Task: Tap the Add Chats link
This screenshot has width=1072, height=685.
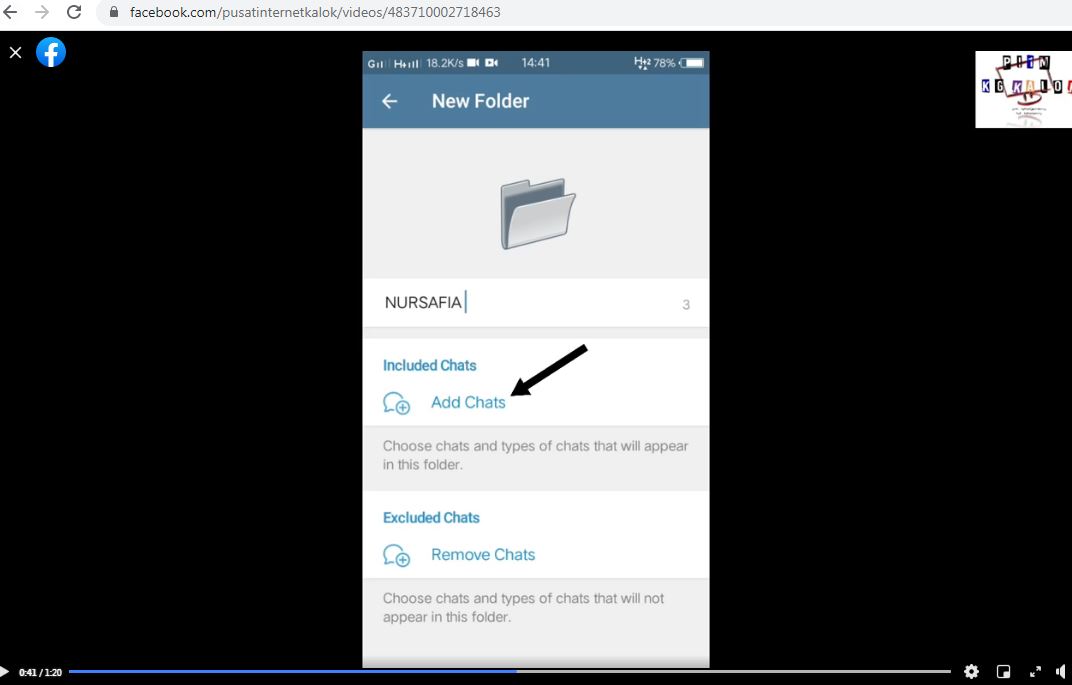Action: (x=468, y=402)
